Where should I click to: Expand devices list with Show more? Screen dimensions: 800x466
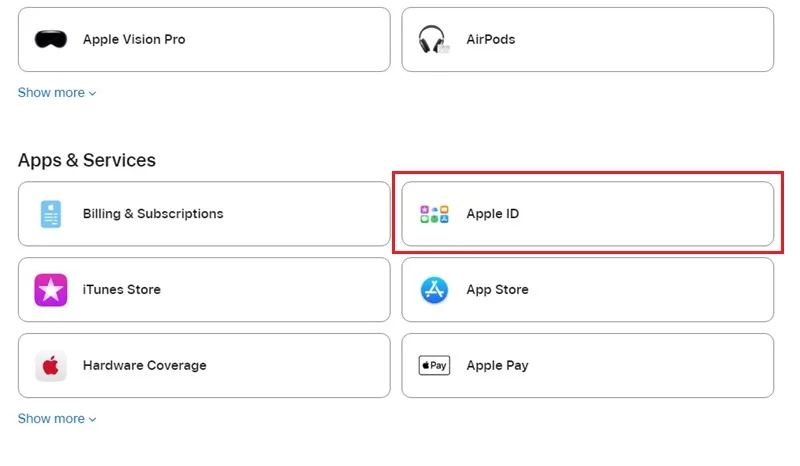tap(57, 93)
